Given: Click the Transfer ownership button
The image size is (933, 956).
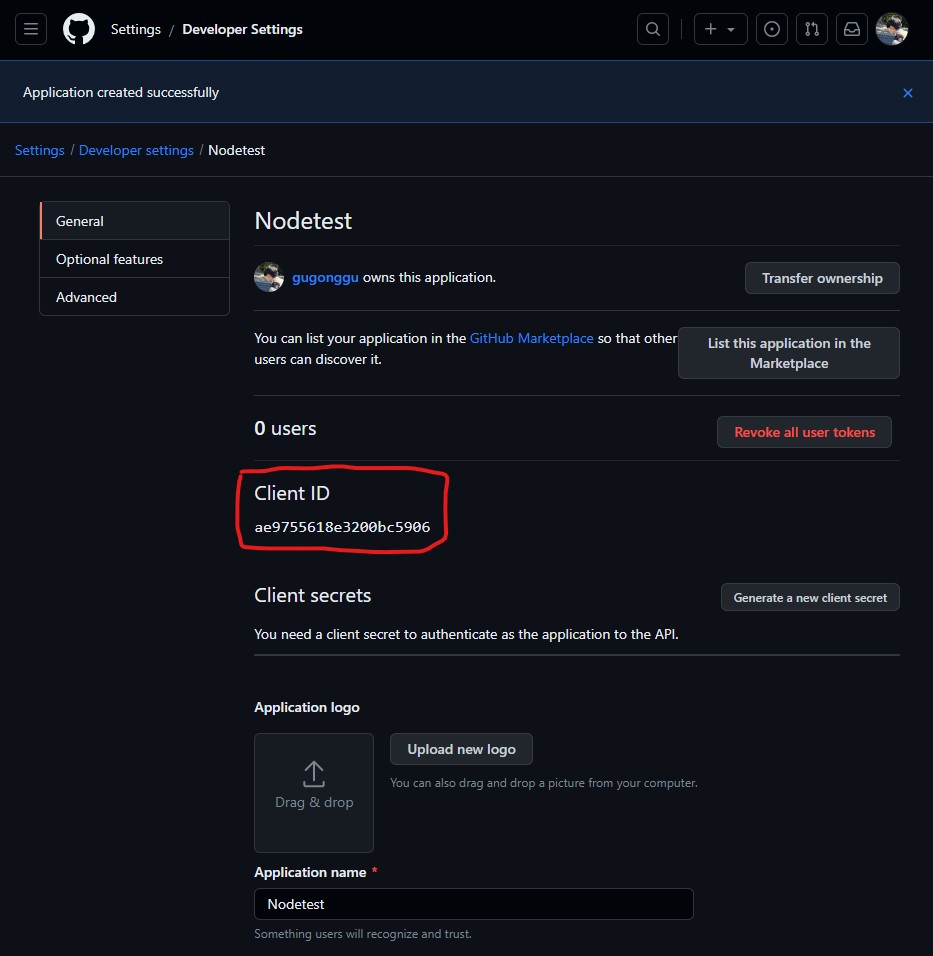Looking at the screenshot, I should [x=822, y=278].
